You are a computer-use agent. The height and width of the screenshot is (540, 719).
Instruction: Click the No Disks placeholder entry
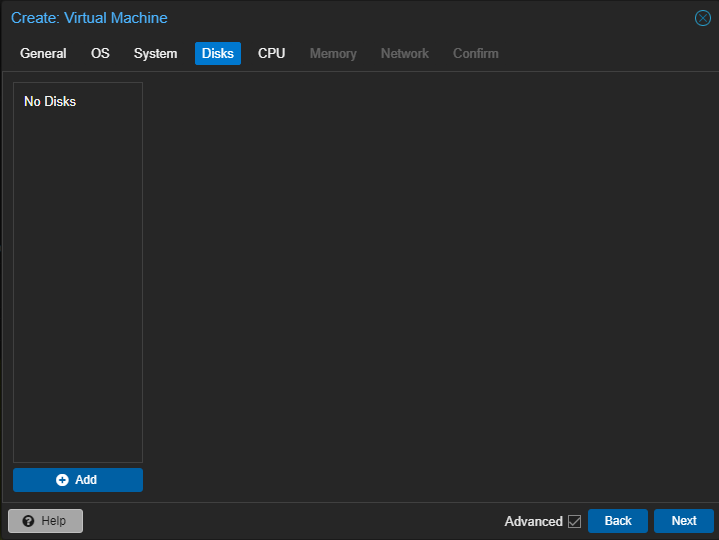point(50,102)
